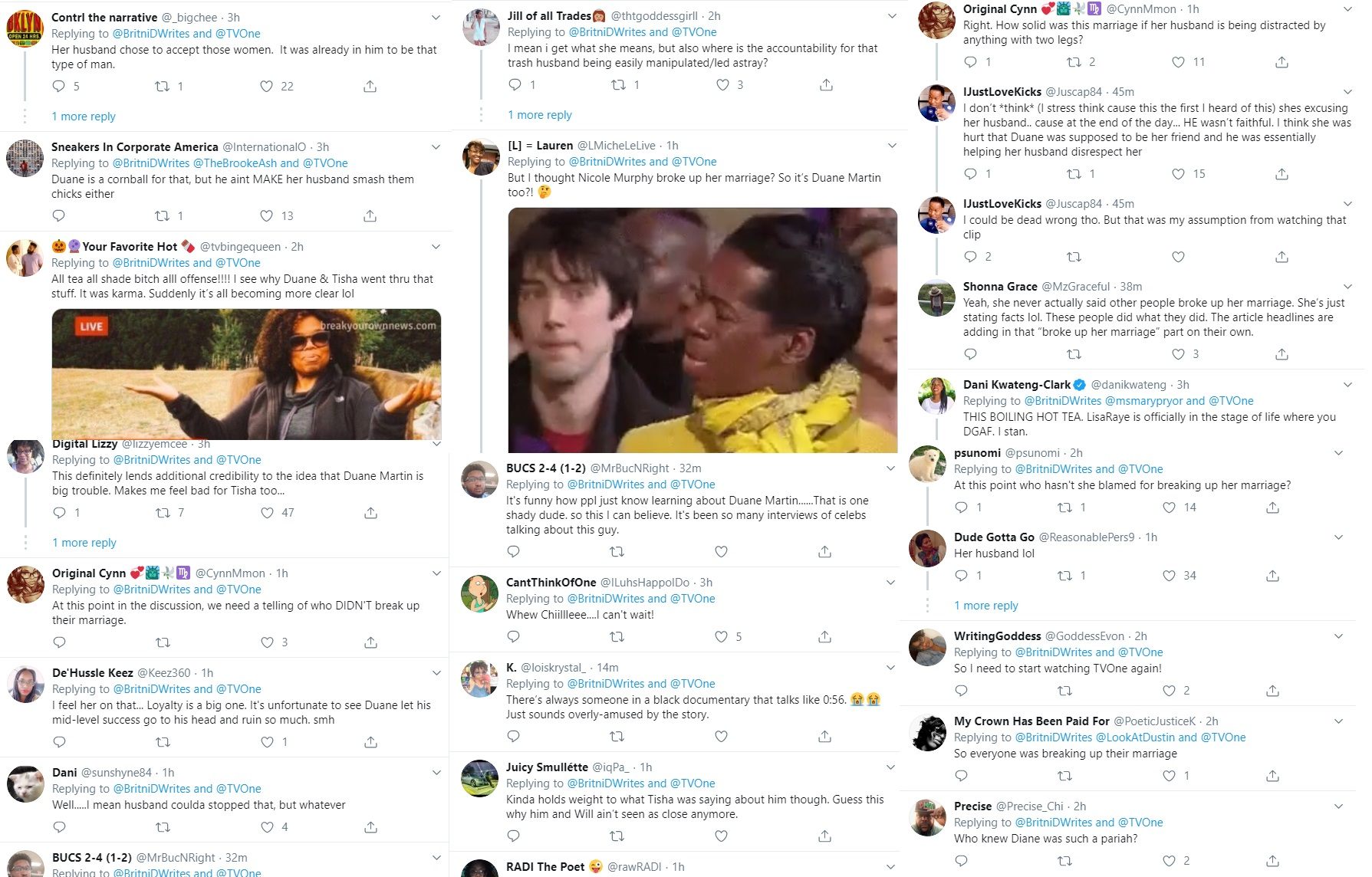1372x877 pixels.
Task: Open the Oprah shrugging GIF image
Action: pos(246,374)
